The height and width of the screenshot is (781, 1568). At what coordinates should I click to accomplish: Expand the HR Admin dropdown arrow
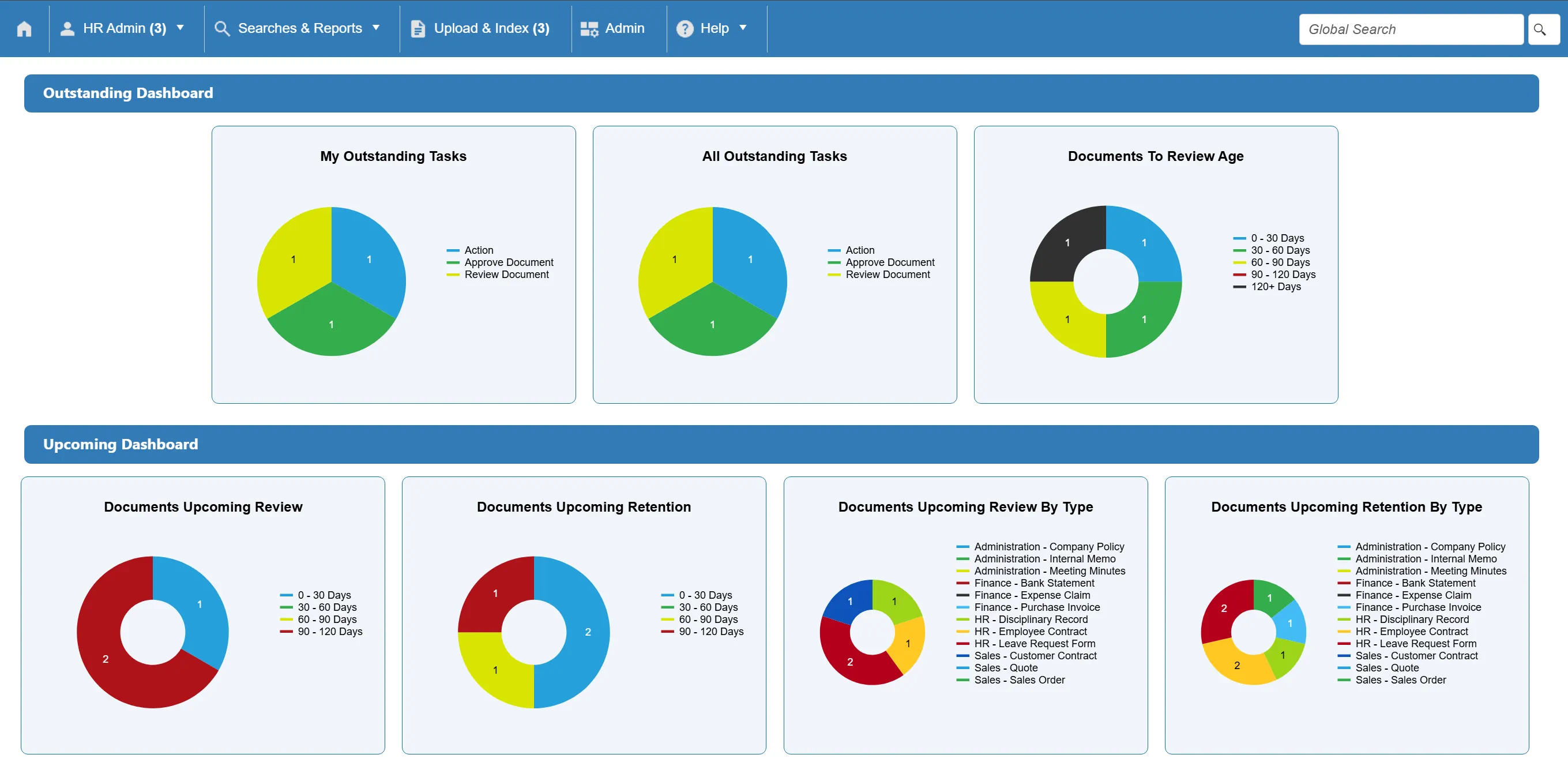(180, 28)
